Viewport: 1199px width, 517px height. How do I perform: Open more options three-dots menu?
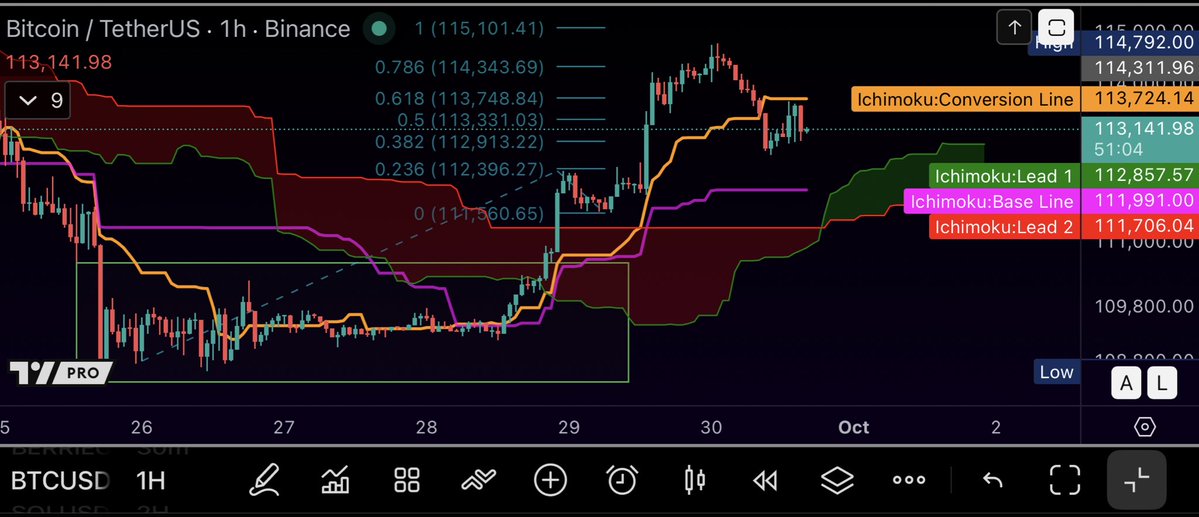pyautogui.click(x=909, y=480)
